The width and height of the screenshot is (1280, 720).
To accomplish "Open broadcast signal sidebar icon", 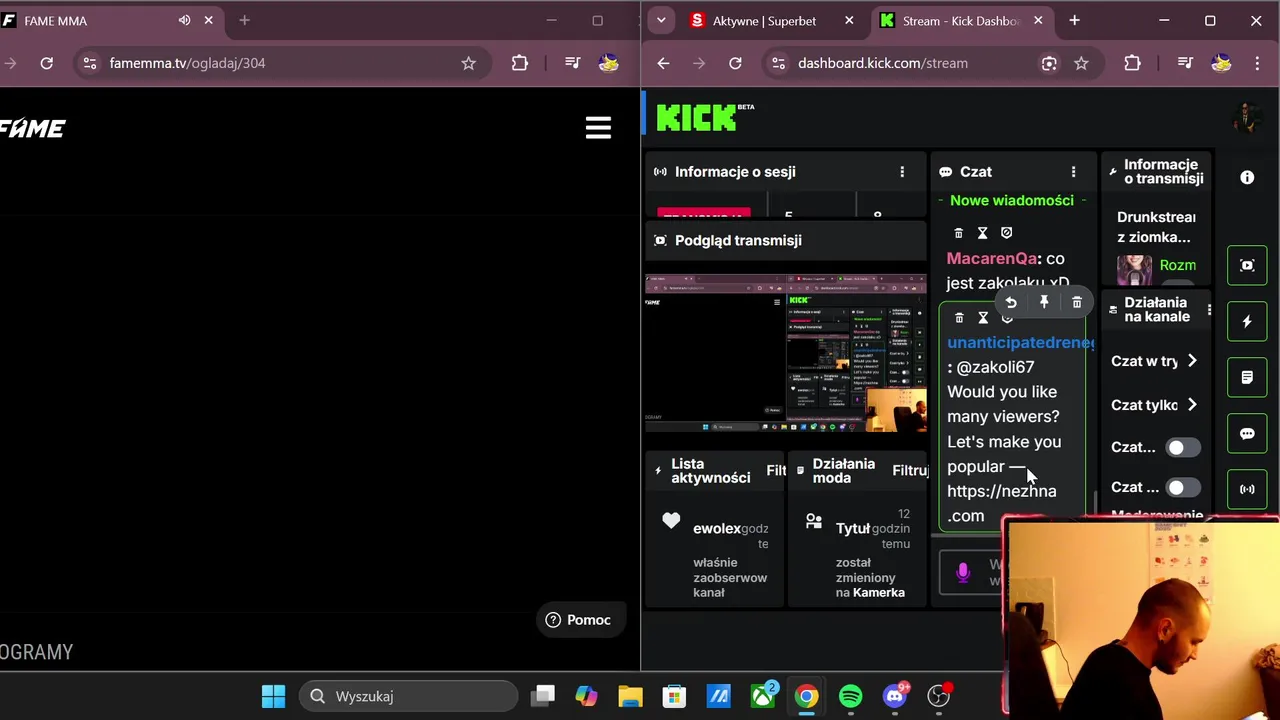I will (1247, 490).
